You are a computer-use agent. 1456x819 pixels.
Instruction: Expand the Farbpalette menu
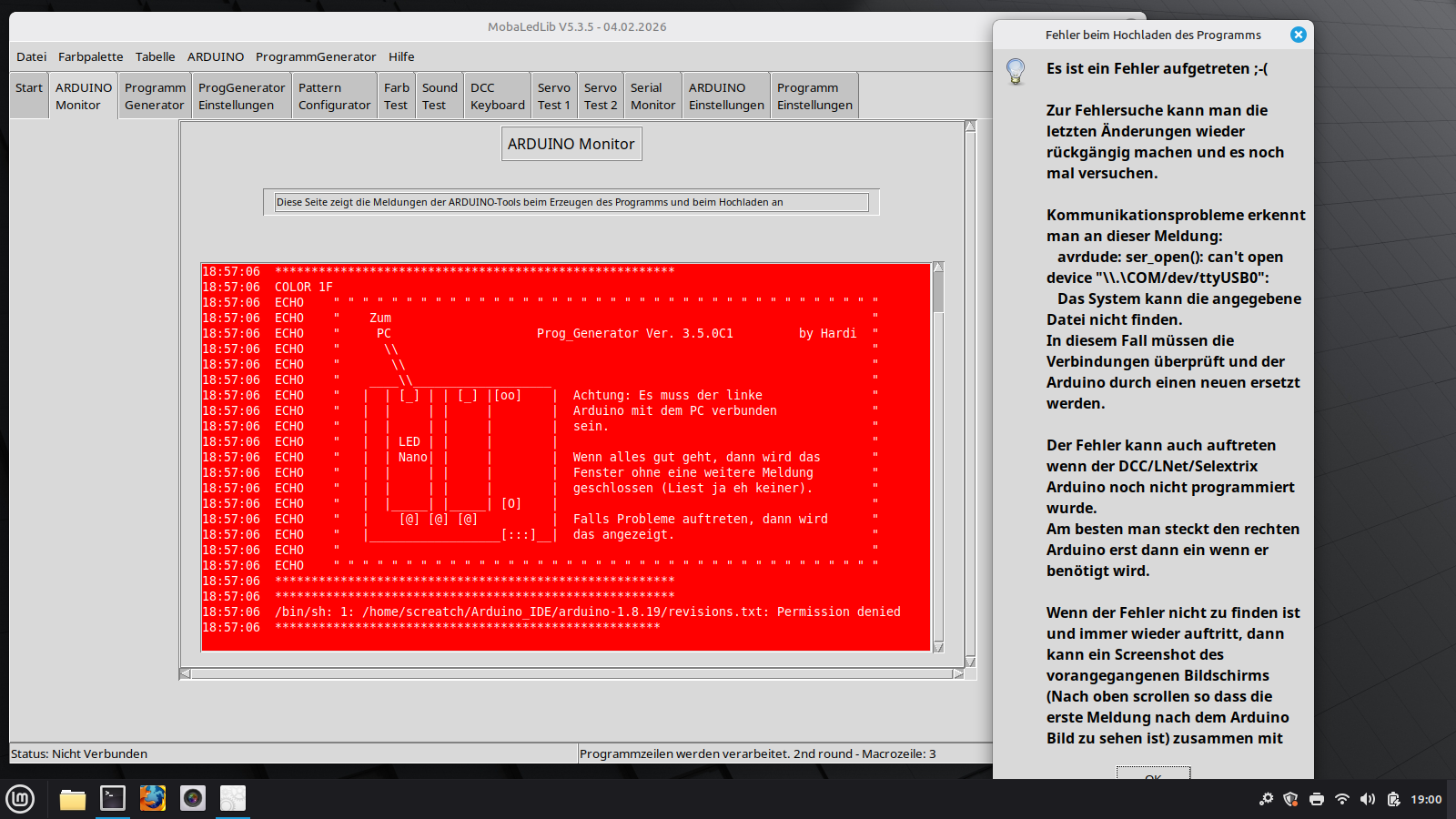pos(90,56)
